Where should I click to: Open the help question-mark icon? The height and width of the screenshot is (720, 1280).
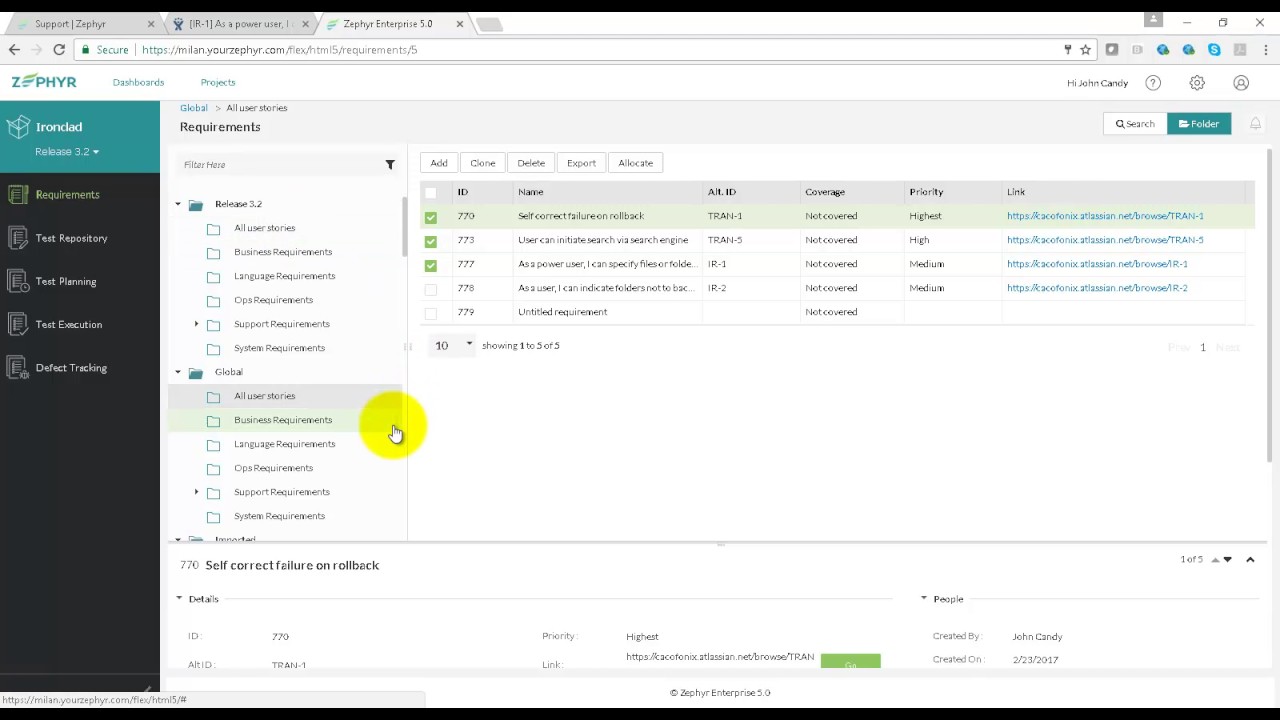tap(1153, 83)
